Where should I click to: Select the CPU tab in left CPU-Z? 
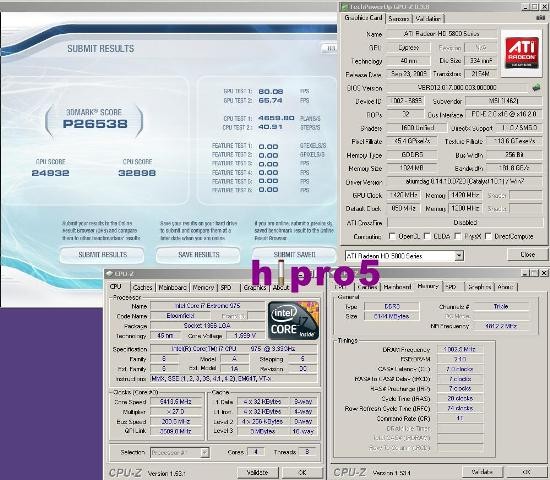click(116, 287)
